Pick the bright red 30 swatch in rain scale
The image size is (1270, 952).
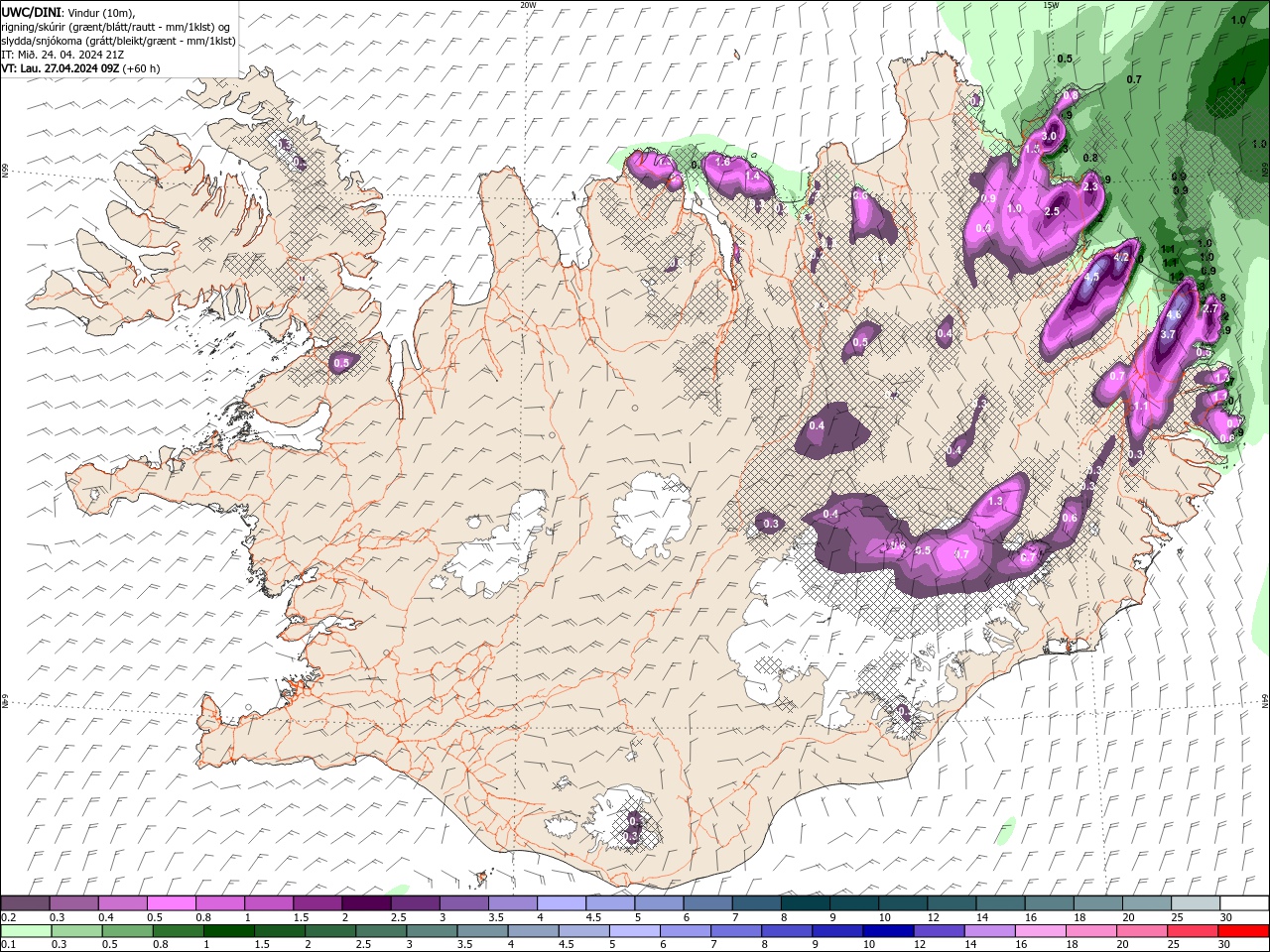click(x=1243, y=931)
